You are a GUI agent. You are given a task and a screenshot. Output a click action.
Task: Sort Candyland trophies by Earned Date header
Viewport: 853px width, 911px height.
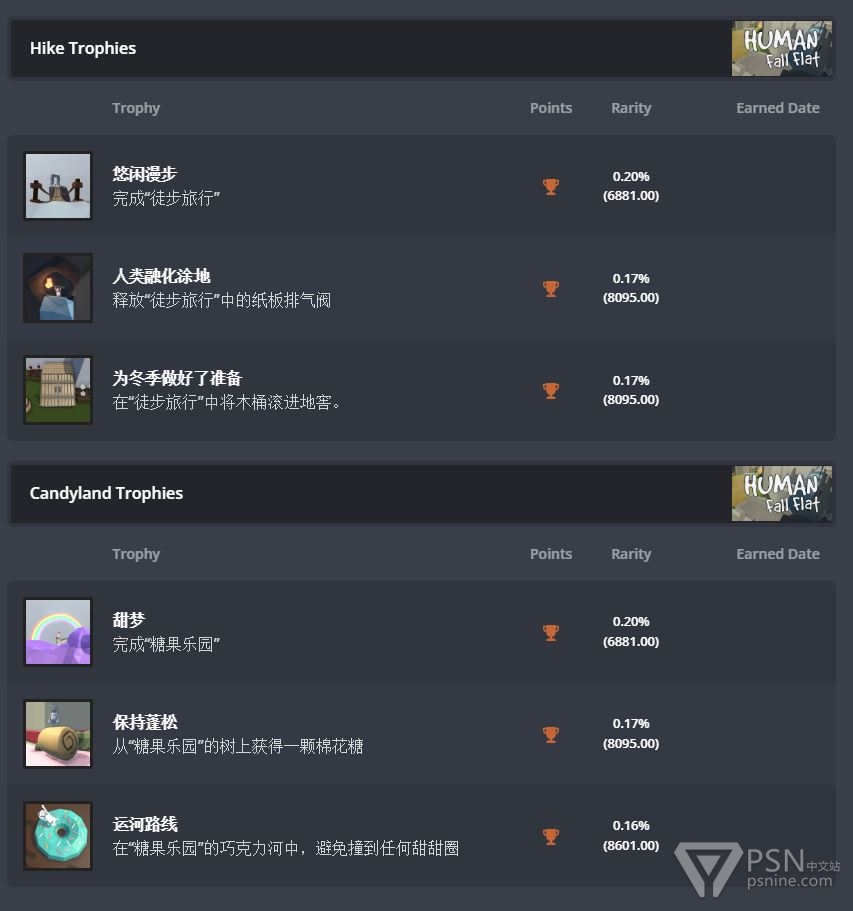[x=778, y=554]
